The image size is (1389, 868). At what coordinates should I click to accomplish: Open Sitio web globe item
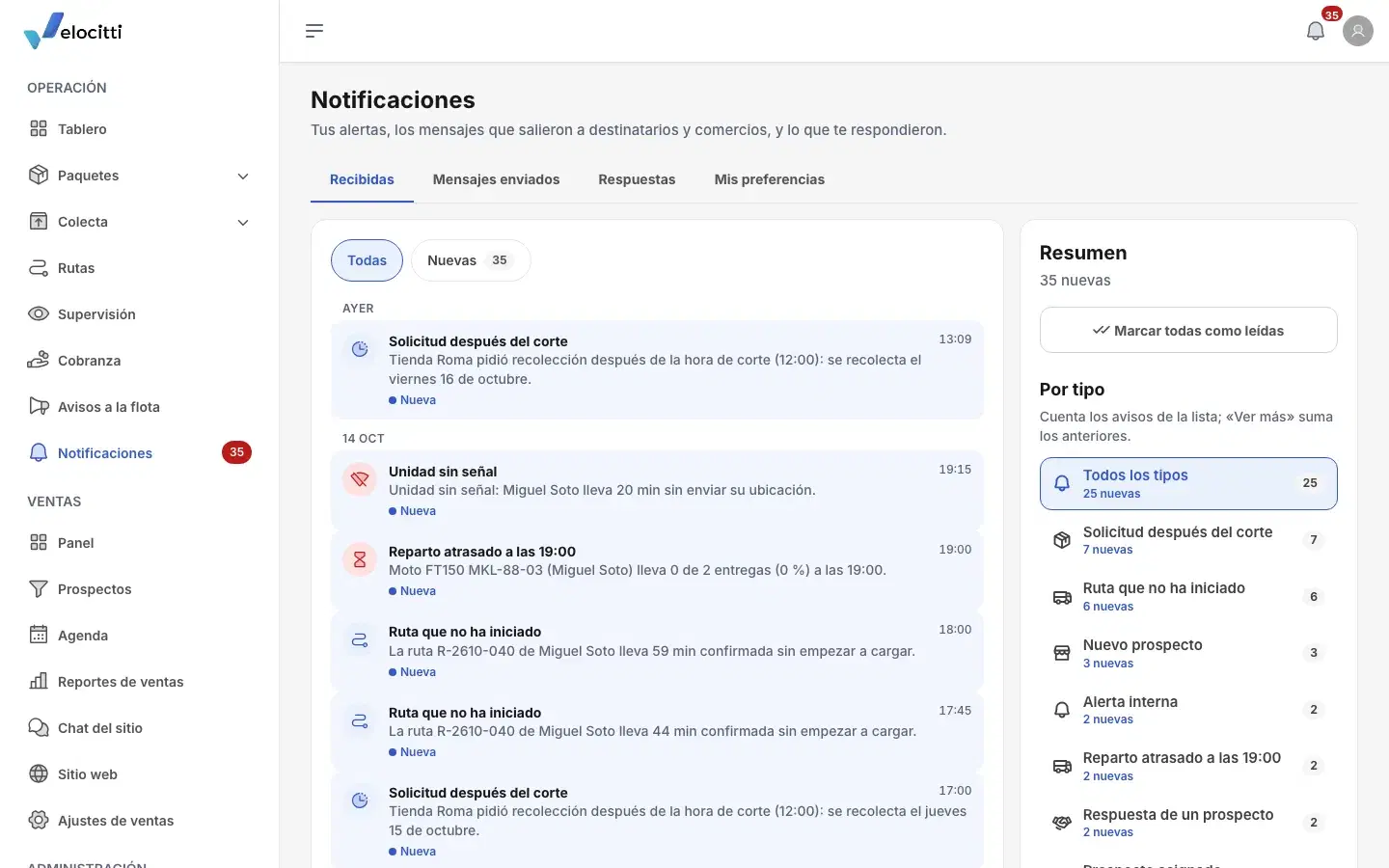(139, 774)
